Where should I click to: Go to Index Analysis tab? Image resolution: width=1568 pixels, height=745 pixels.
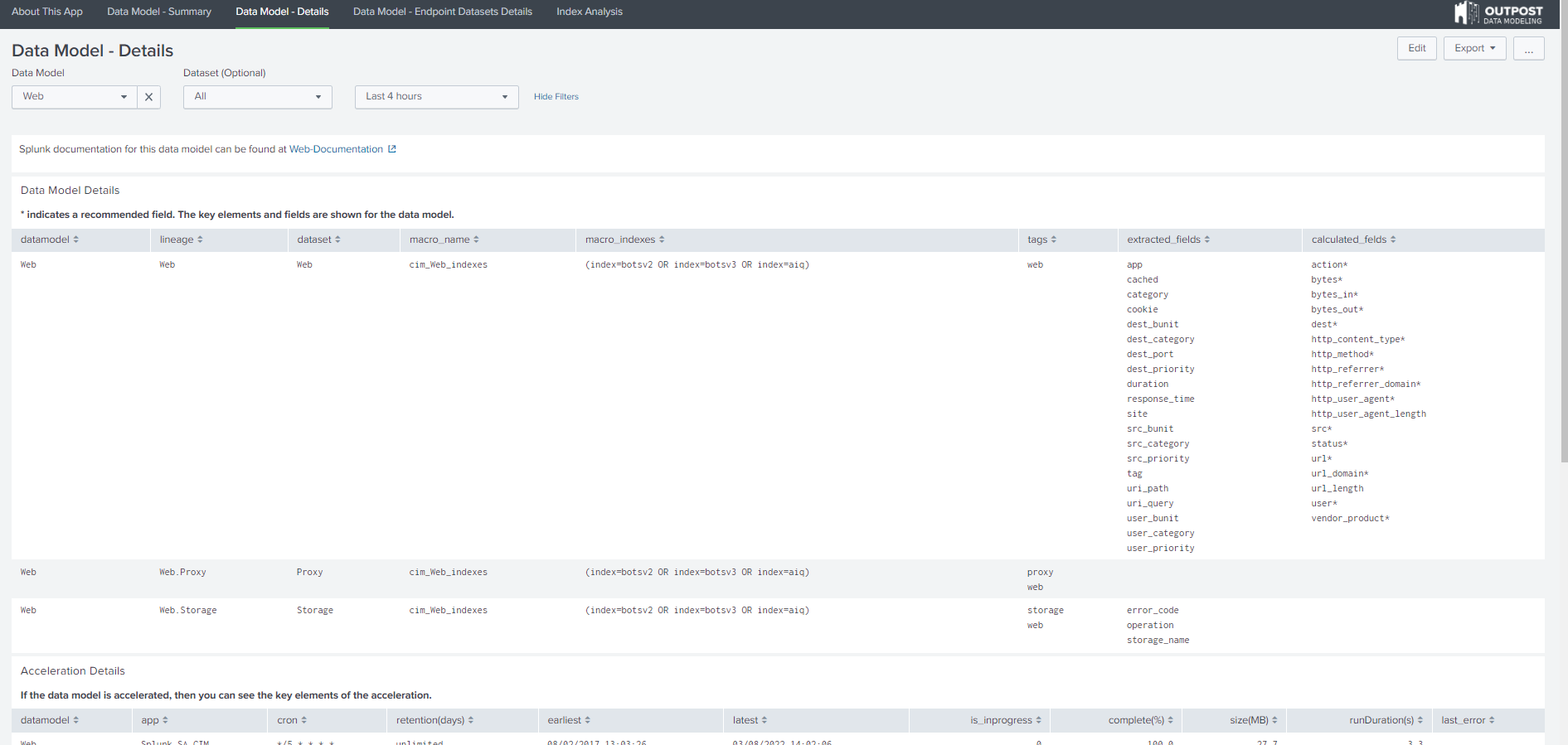pyautogui.click(x=590, y=12)
